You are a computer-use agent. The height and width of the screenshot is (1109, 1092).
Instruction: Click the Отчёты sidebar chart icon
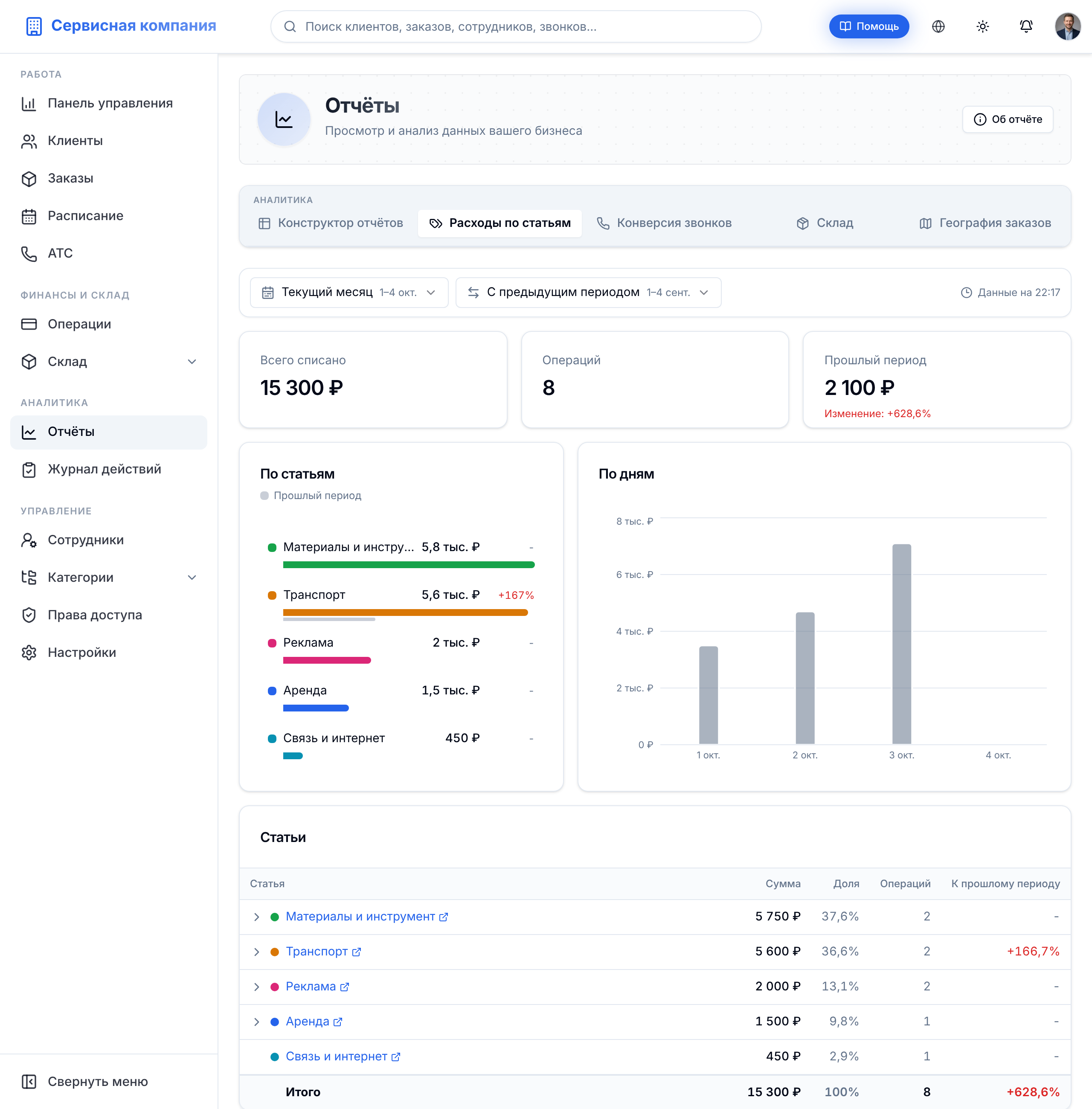coord(29,432)
